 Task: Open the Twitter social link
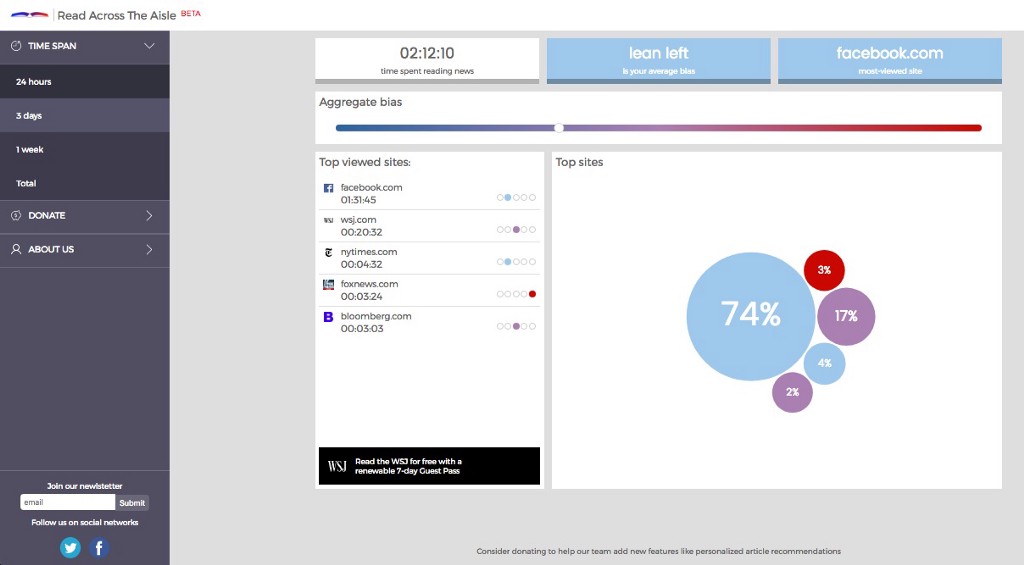[x=70, y=547]
